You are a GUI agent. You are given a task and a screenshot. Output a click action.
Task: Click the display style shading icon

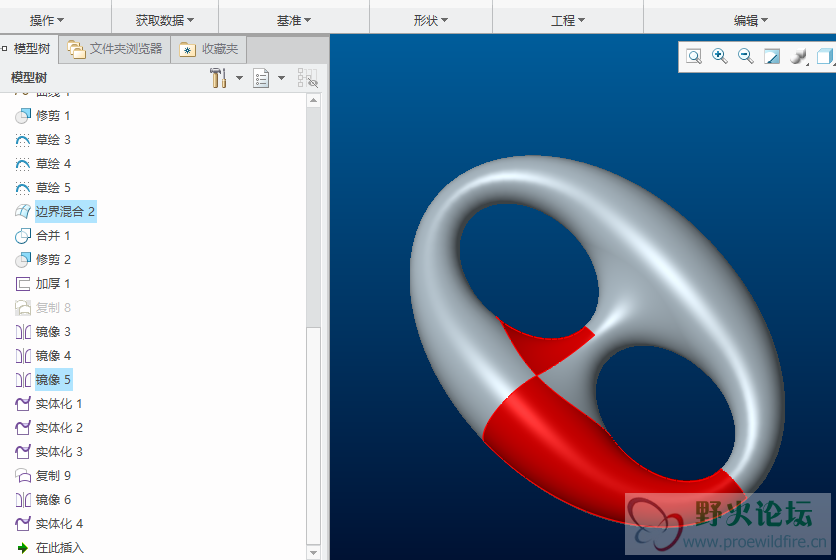[798, 56]
